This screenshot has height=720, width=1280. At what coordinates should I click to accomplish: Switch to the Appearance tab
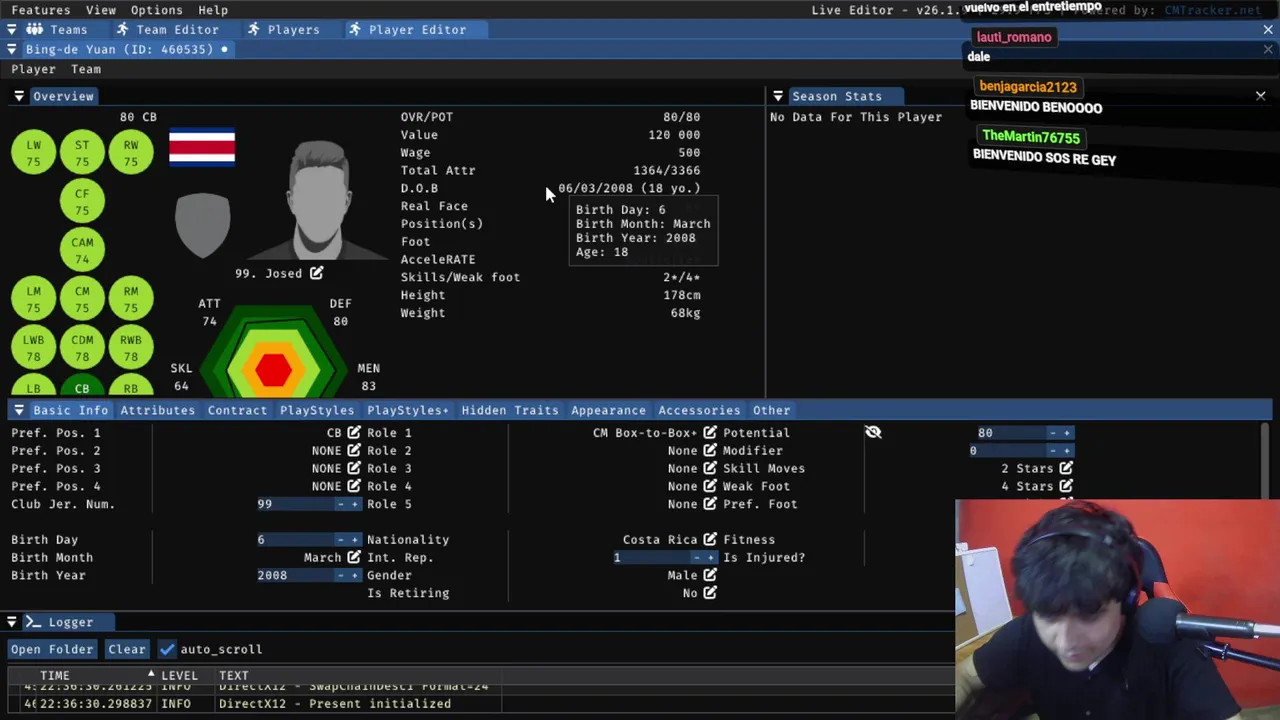click(x=608, y=411)
